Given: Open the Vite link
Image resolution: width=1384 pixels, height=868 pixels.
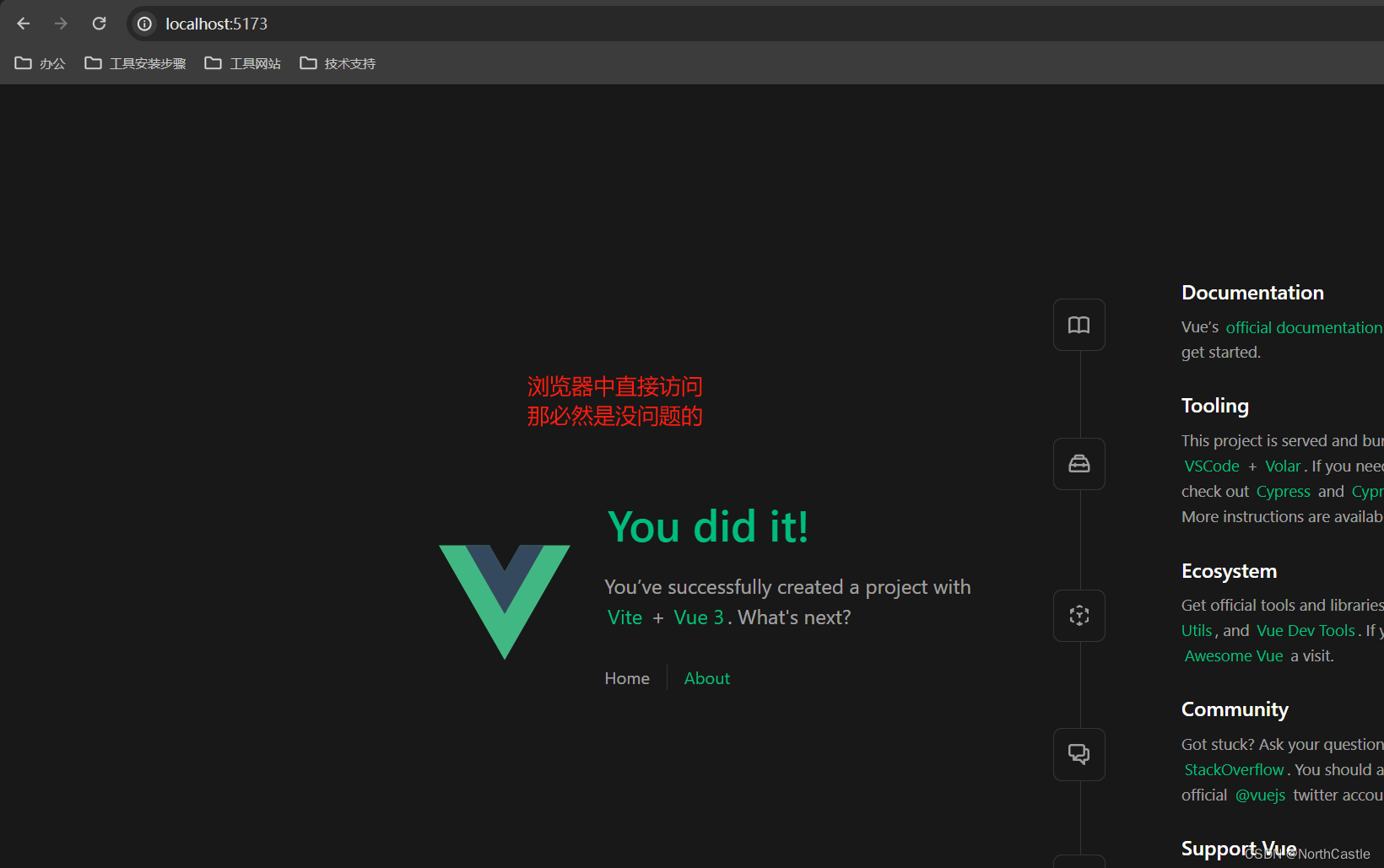Looking at the screenshot, I should click(624, 617).
